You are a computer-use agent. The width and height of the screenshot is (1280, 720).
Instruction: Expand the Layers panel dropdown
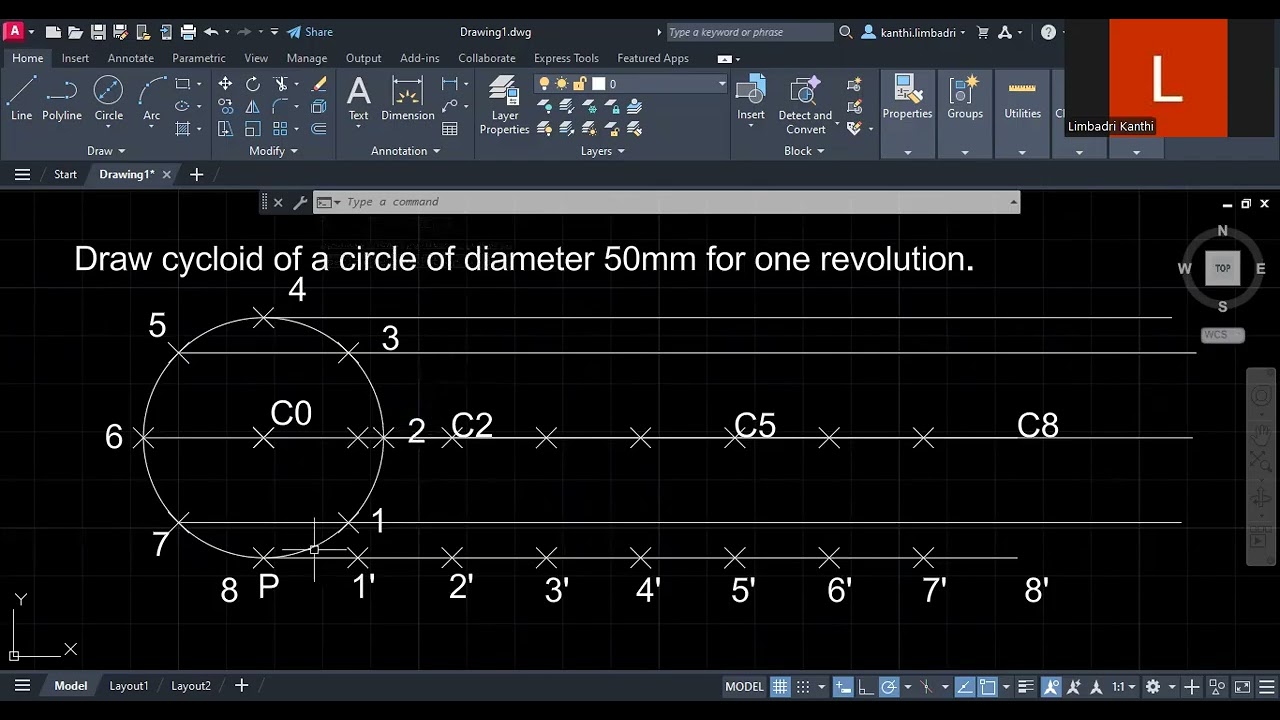(602, 151)
